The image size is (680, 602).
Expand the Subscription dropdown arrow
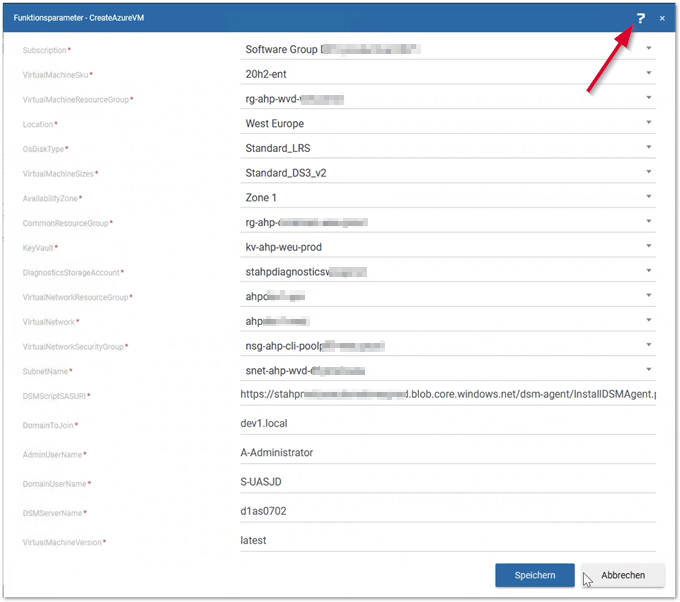[648, 48]
